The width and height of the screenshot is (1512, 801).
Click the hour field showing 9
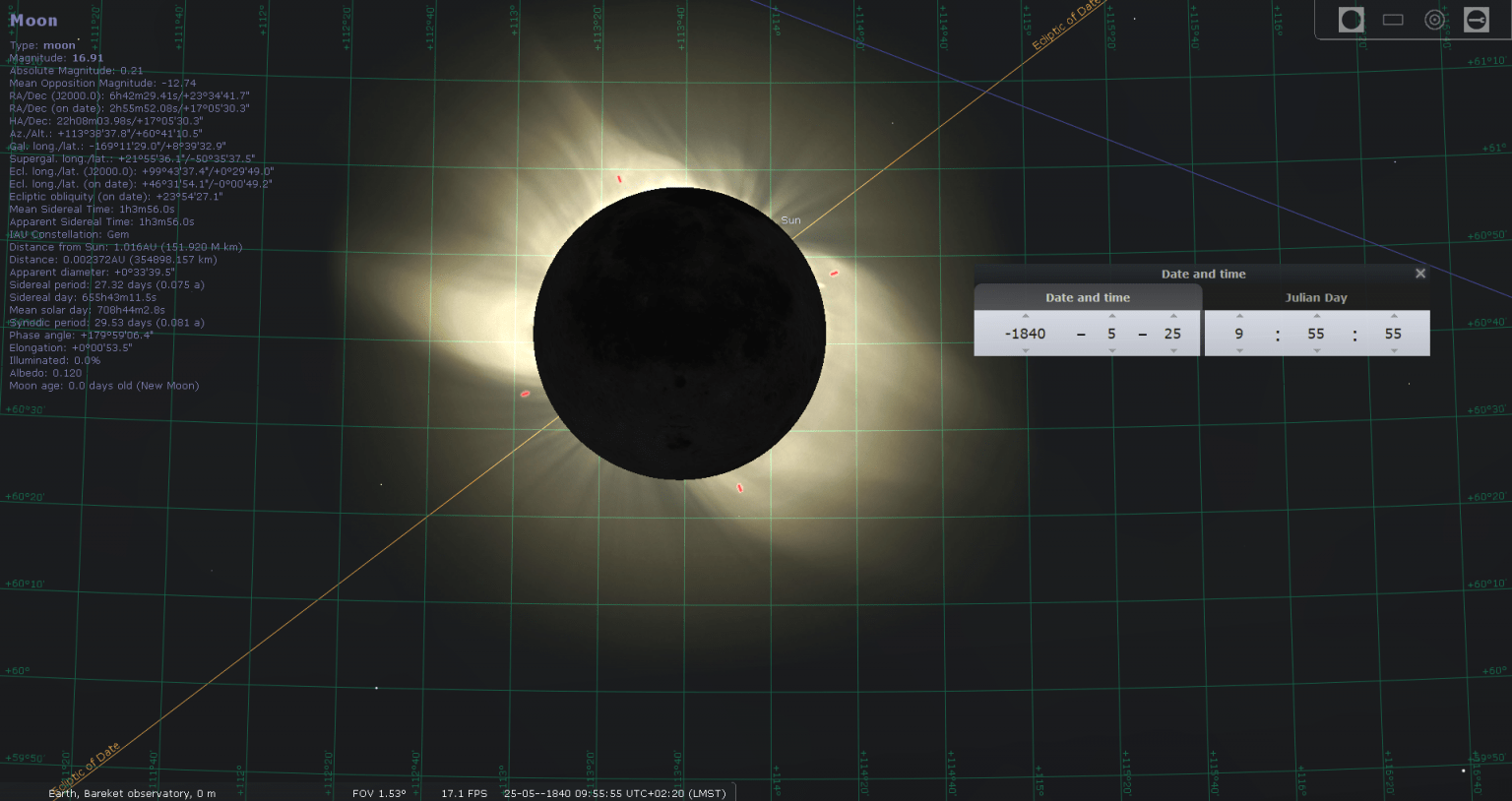pos(1239,334)
